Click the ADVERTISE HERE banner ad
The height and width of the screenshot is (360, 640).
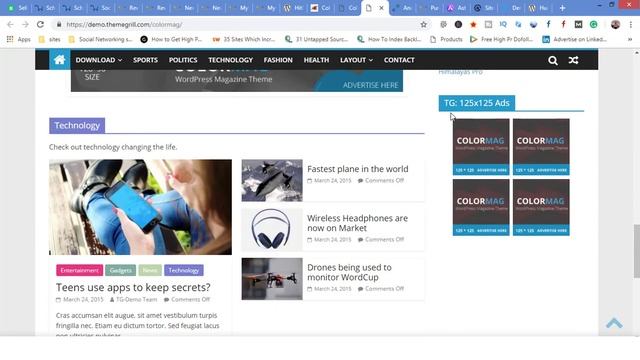pyautogui.click(x=237, y=80)
